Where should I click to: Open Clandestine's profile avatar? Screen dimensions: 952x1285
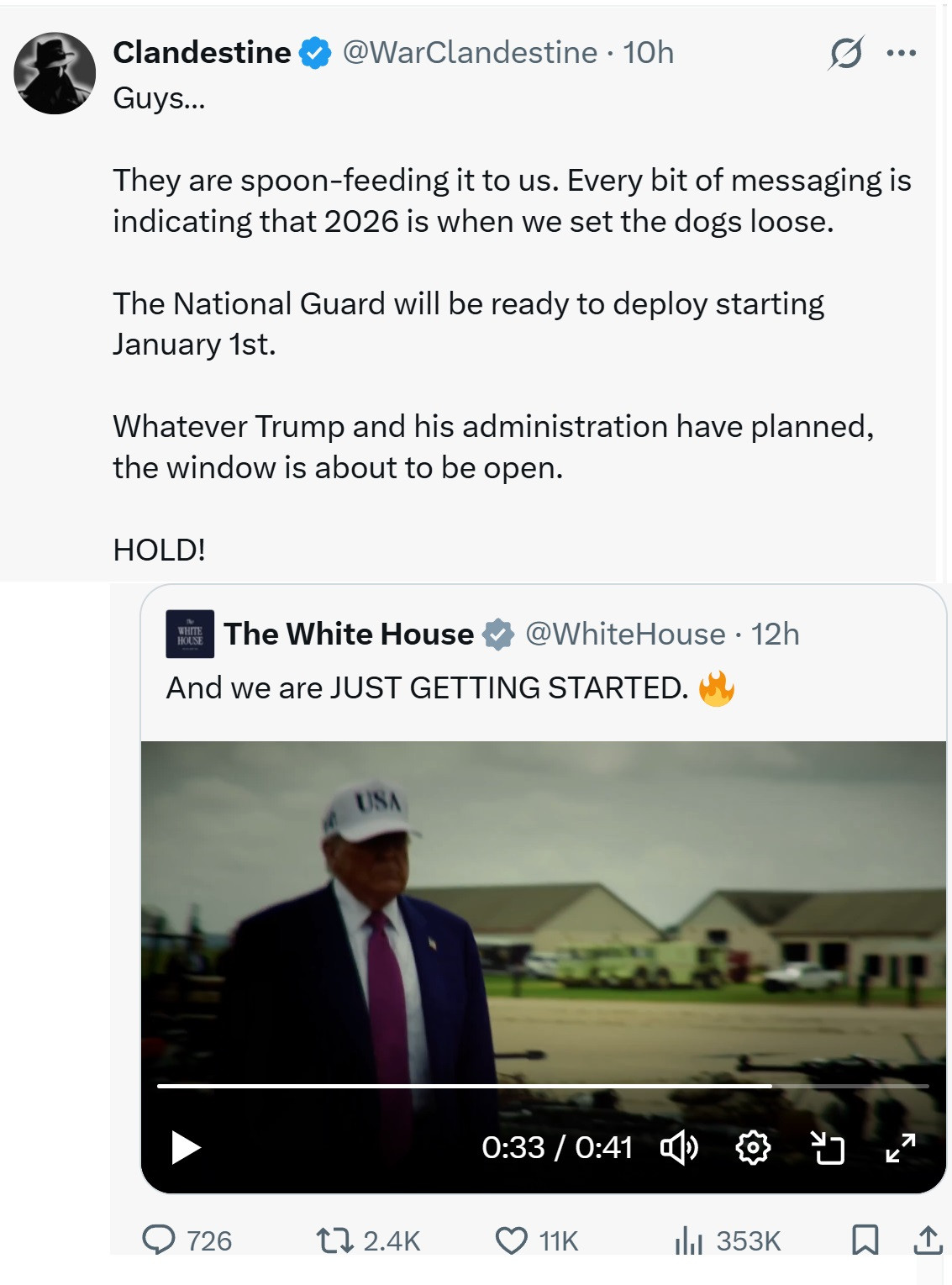coord(55,73)
